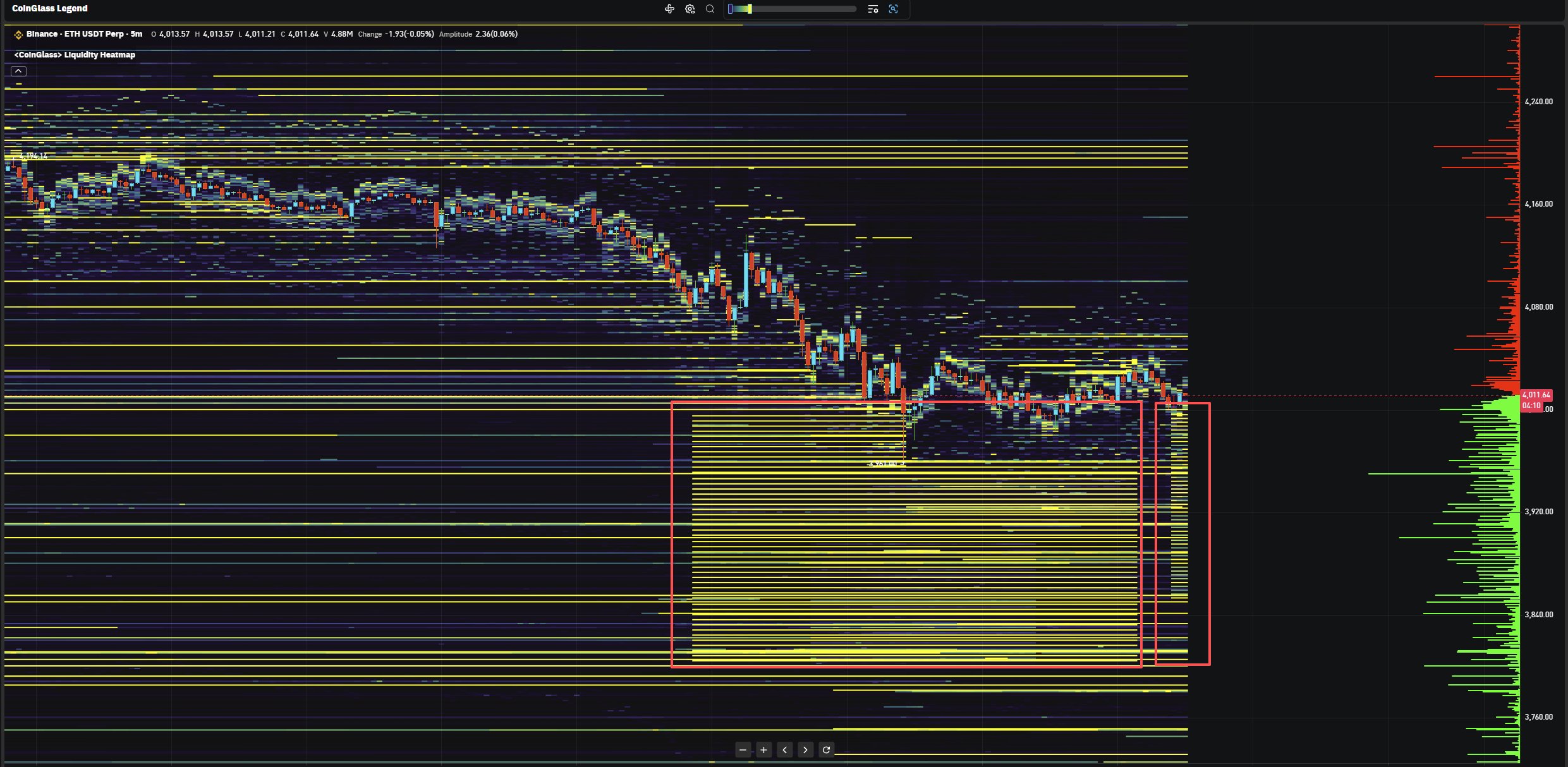Open the gear-with-code settings icon
Viewport: 1568px width, 767px height.
pos(690,9)
